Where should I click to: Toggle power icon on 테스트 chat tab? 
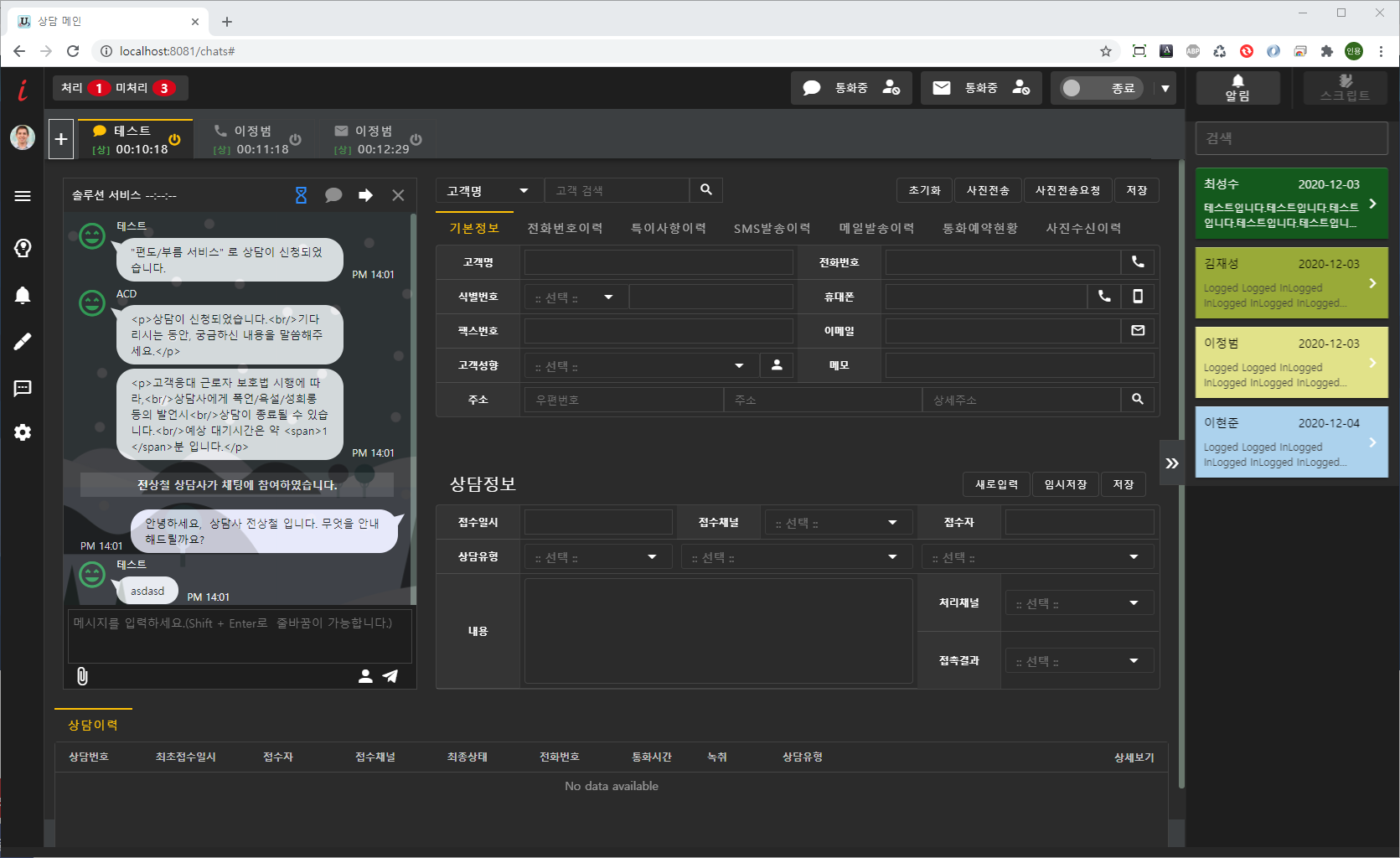pos(174,139)
